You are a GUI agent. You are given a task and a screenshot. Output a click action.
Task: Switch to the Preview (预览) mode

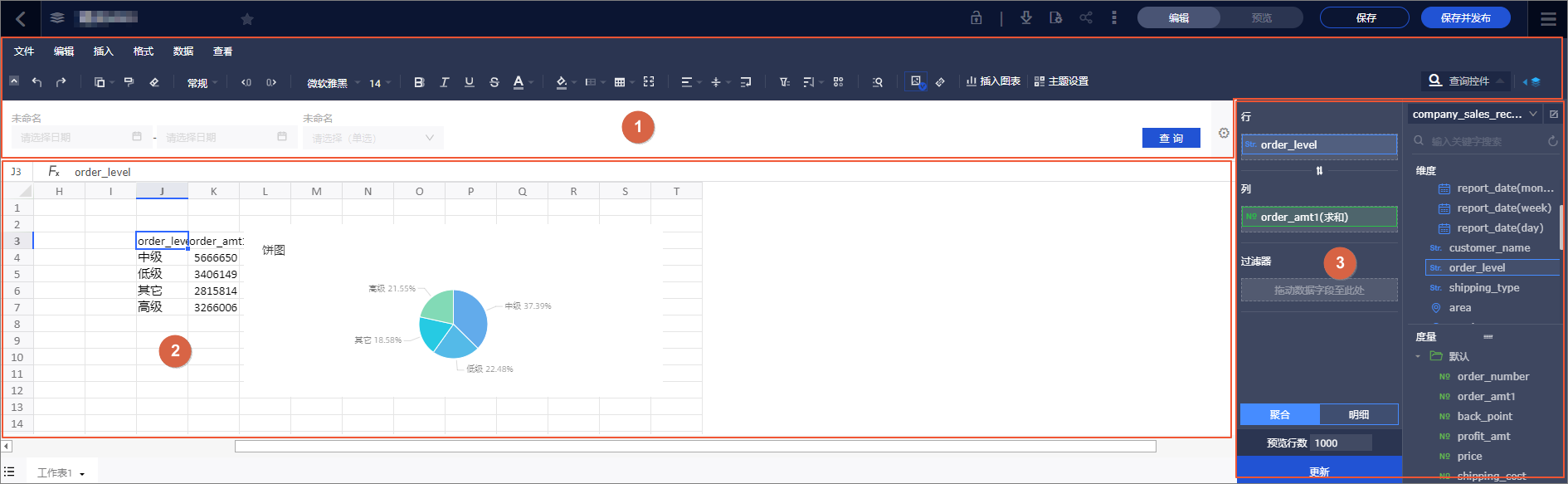point(1261,17)
